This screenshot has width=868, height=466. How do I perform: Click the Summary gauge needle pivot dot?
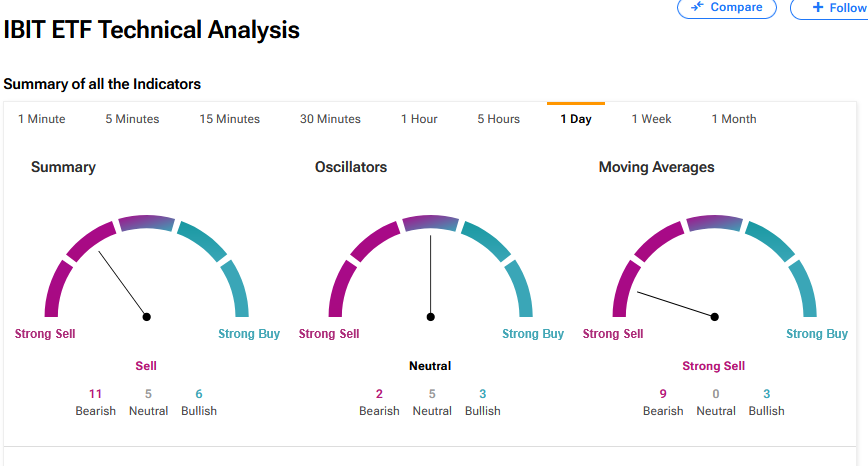[x=147, y=317]
